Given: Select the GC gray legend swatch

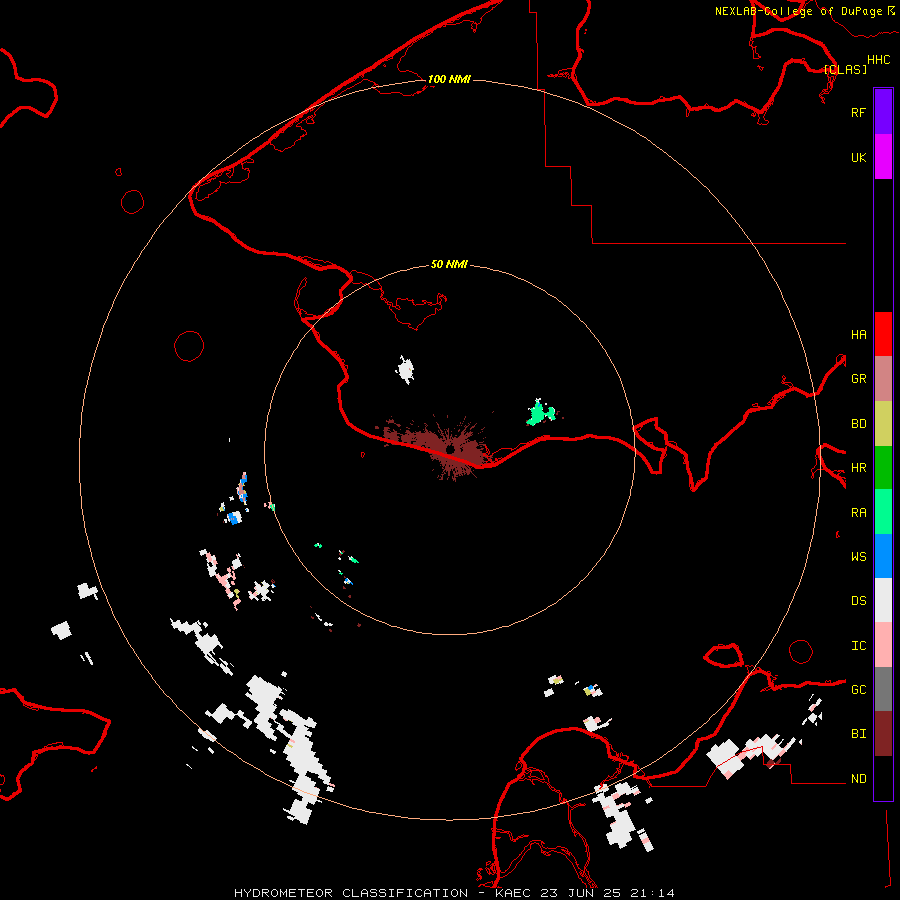Looking at the screenshot, I should pos(883,689).
